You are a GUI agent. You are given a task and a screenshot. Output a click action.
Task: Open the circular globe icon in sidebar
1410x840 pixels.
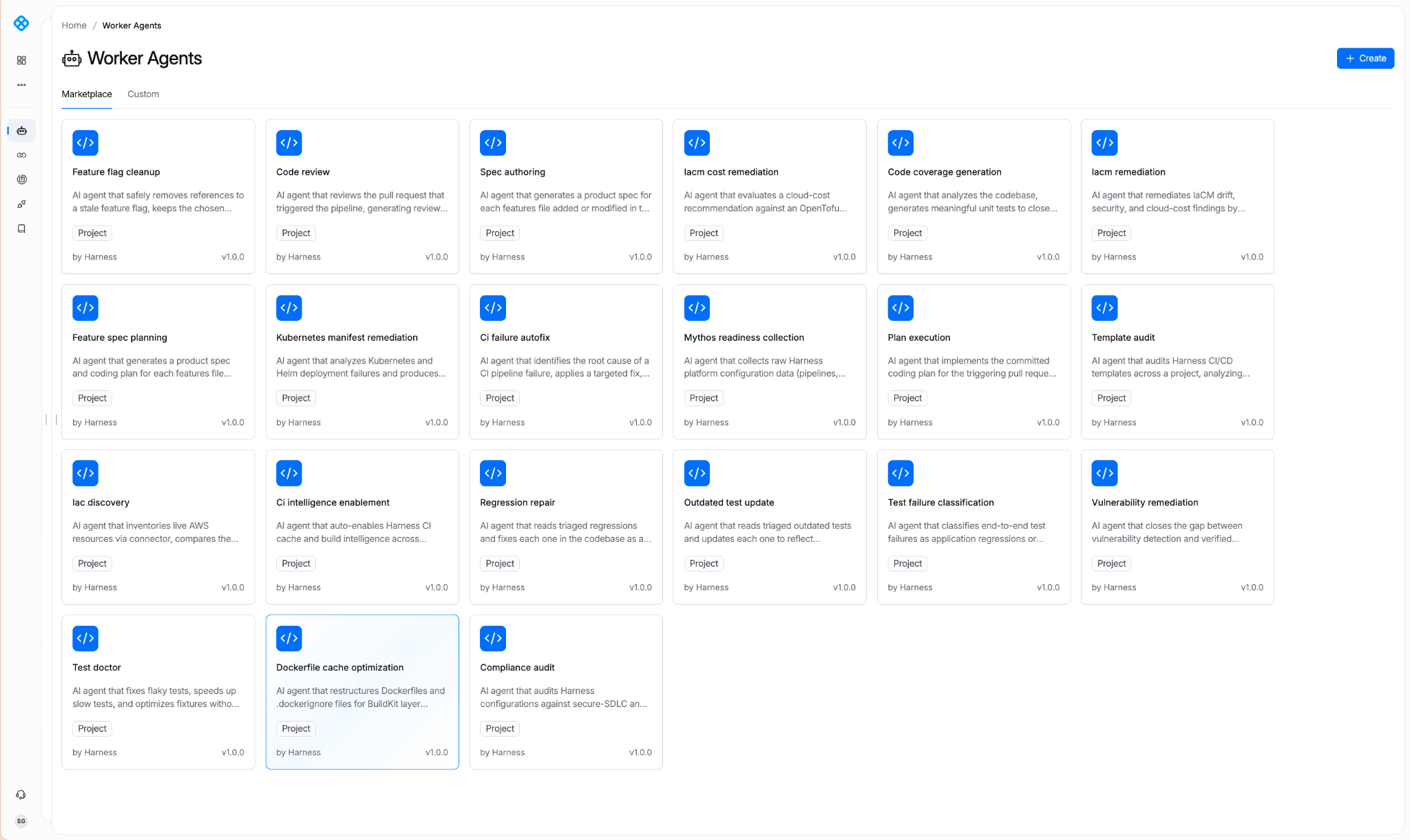[21, 180]
